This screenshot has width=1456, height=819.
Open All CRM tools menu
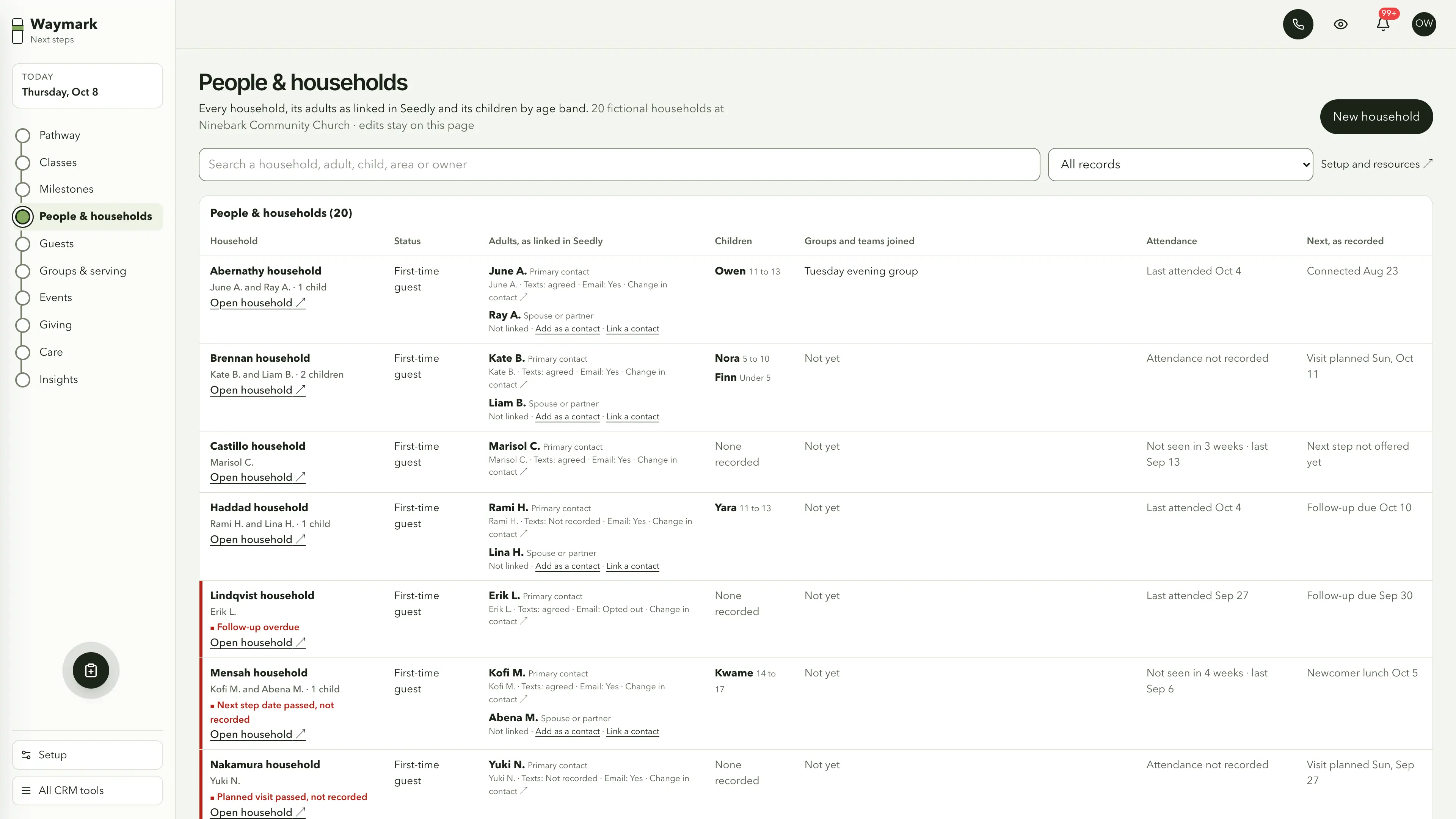click(88, 790)
